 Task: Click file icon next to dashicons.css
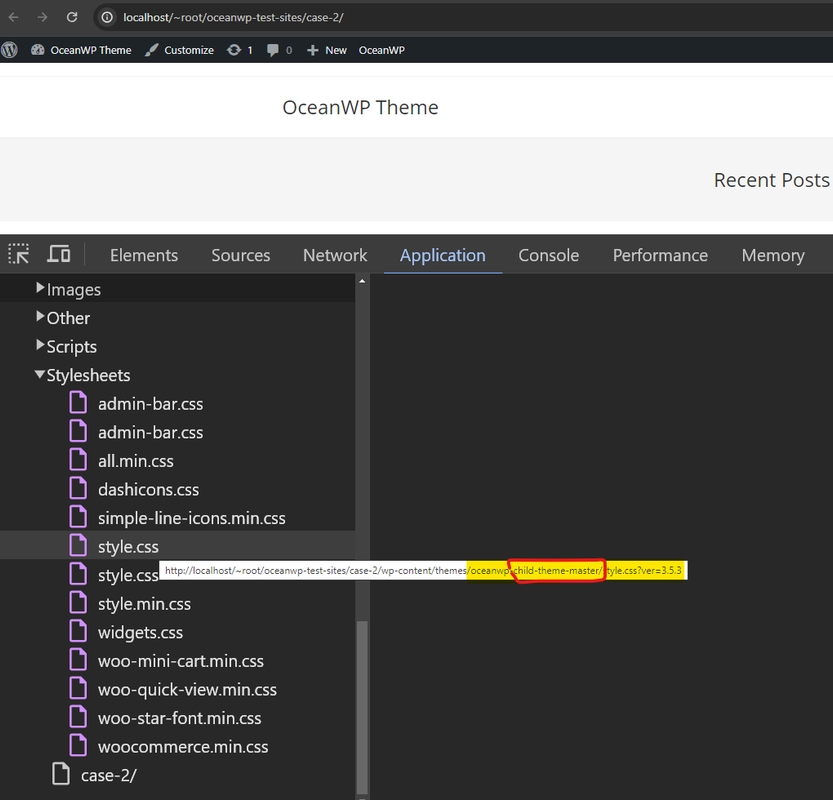pos(78,488)
